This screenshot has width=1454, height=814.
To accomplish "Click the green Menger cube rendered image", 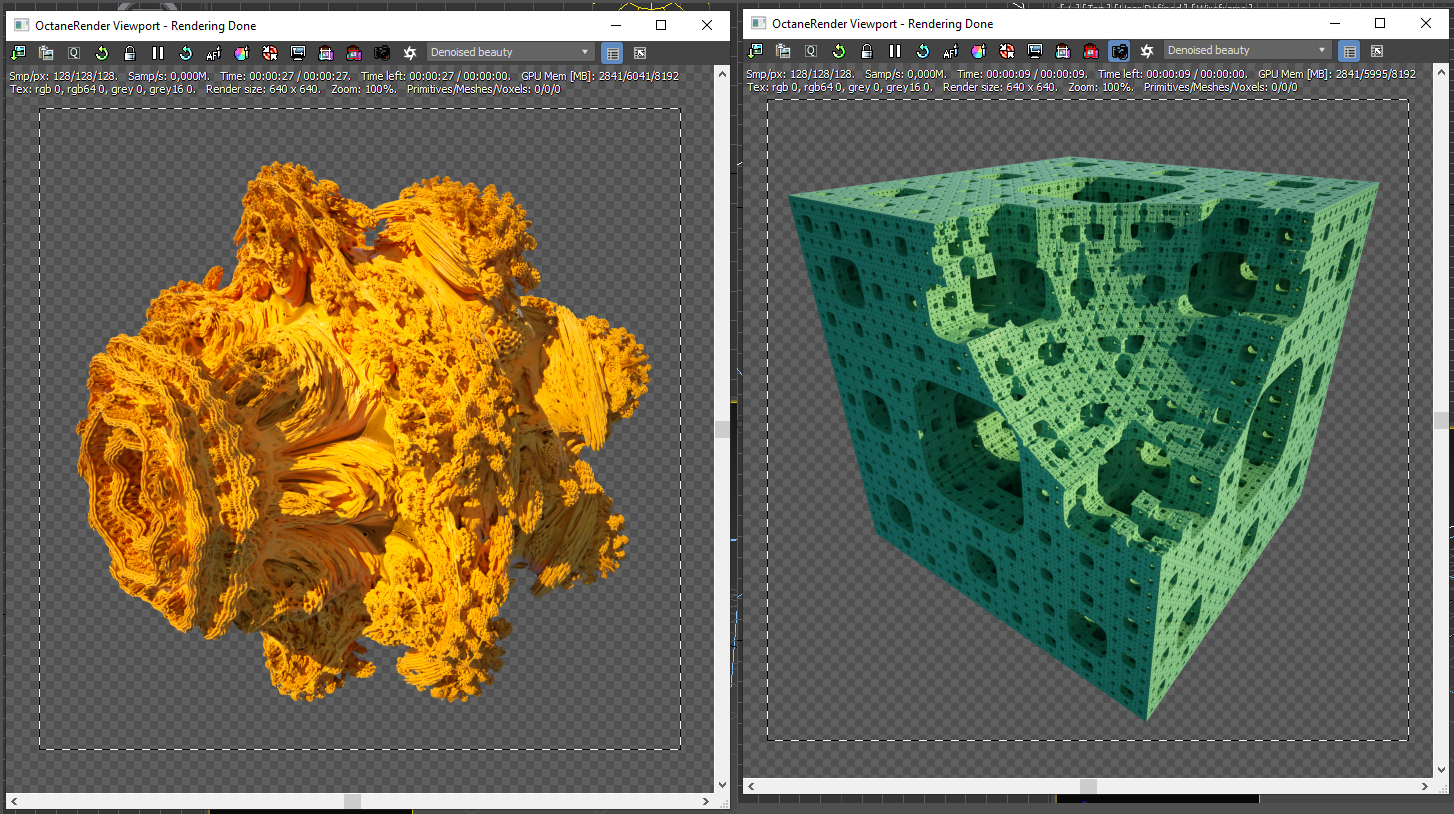I will [x=1083, y=437].
